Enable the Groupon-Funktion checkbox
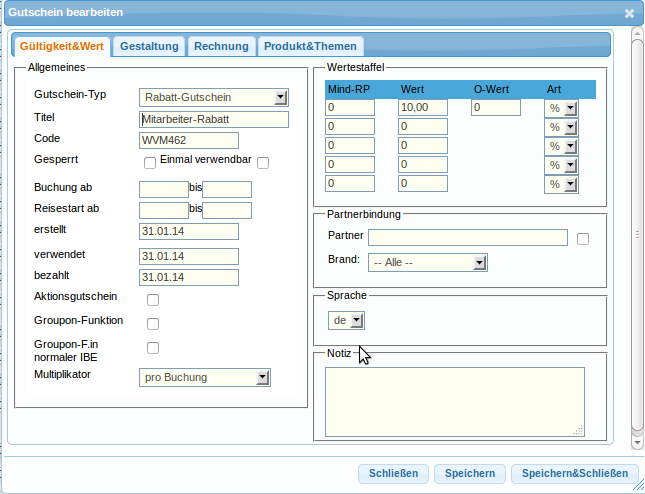 coord(153,324)
